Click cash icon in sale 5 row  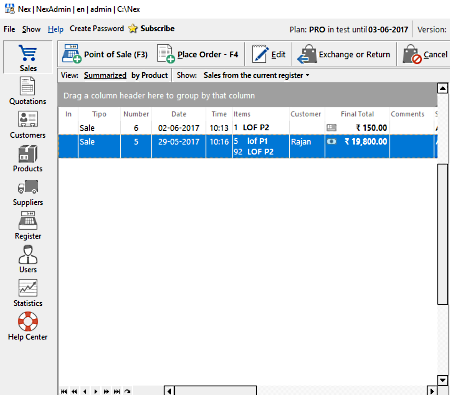coord(331,142)
